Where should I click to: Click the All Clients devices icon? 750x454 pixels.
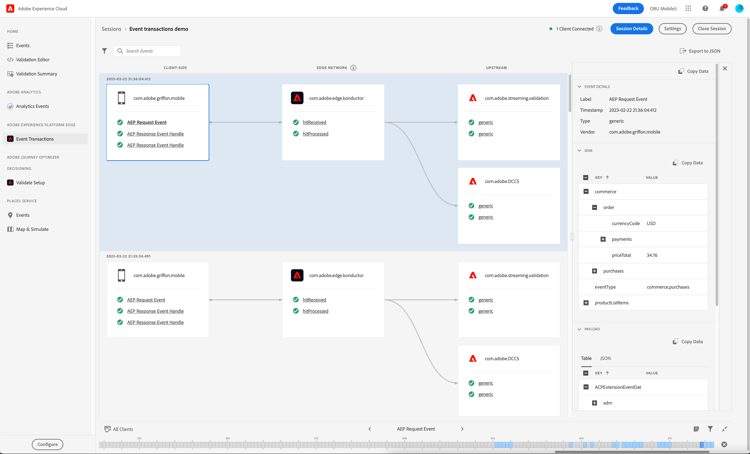pos(108,429)
